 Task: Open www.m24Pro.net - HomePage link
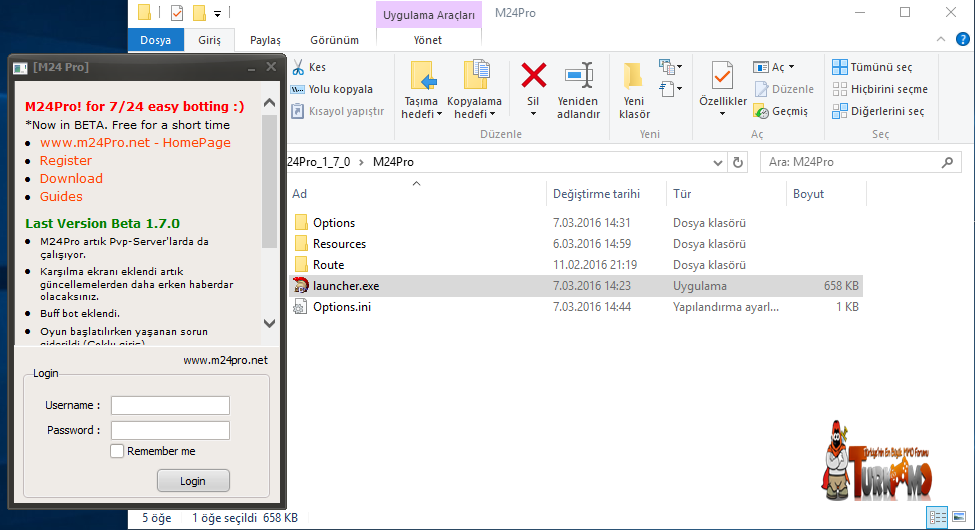tap(135, 142)
